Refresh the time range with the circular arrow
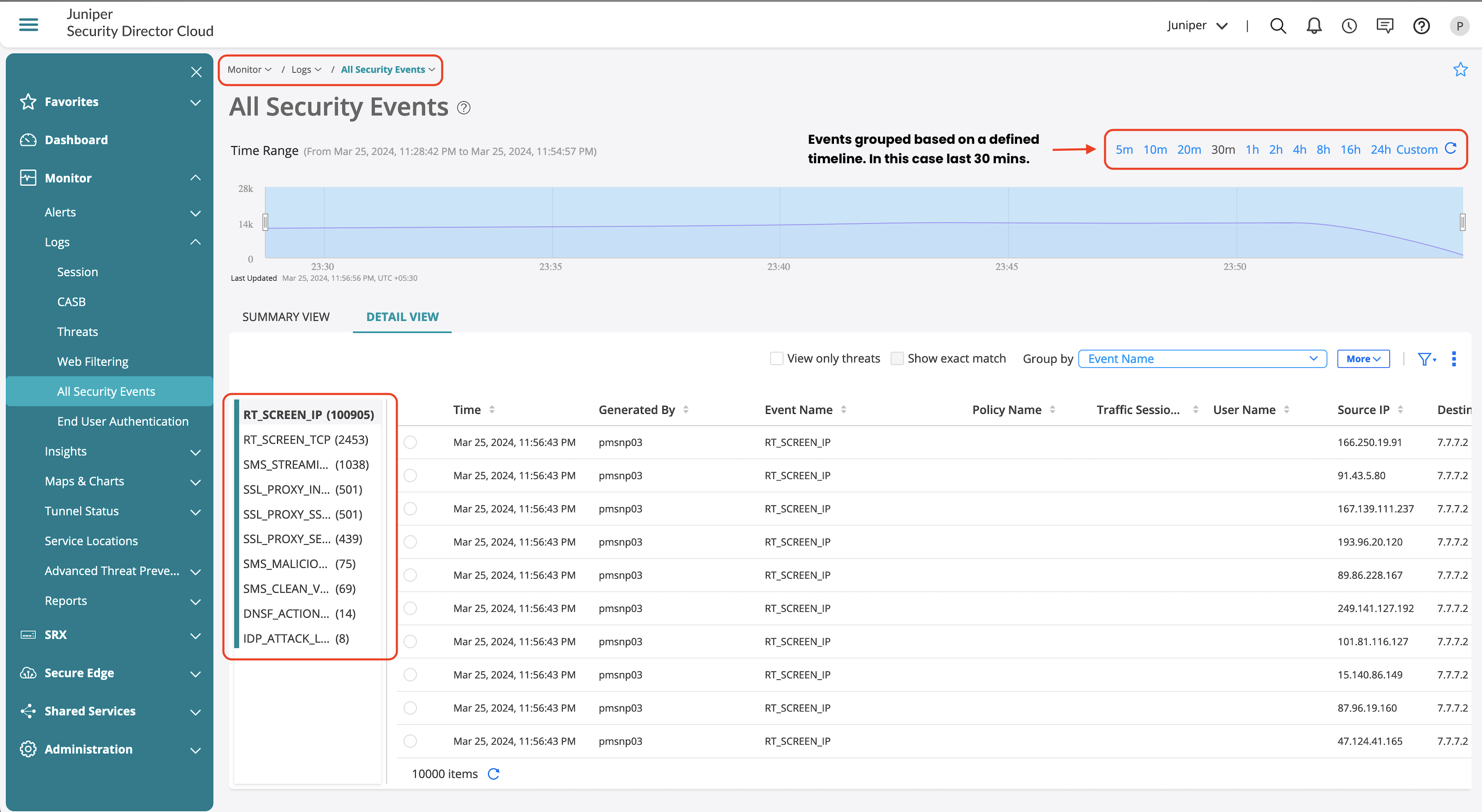 (1451, 149)
